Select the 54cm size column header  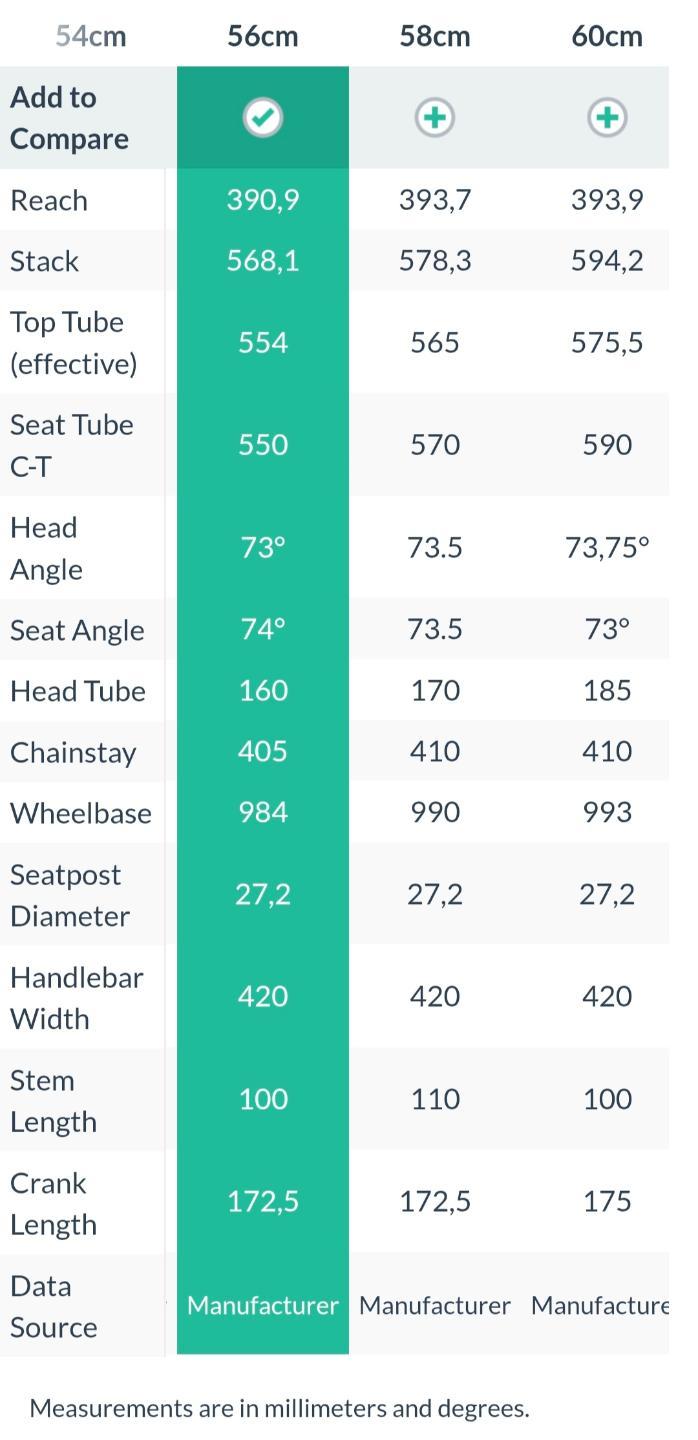pos(91,37)
